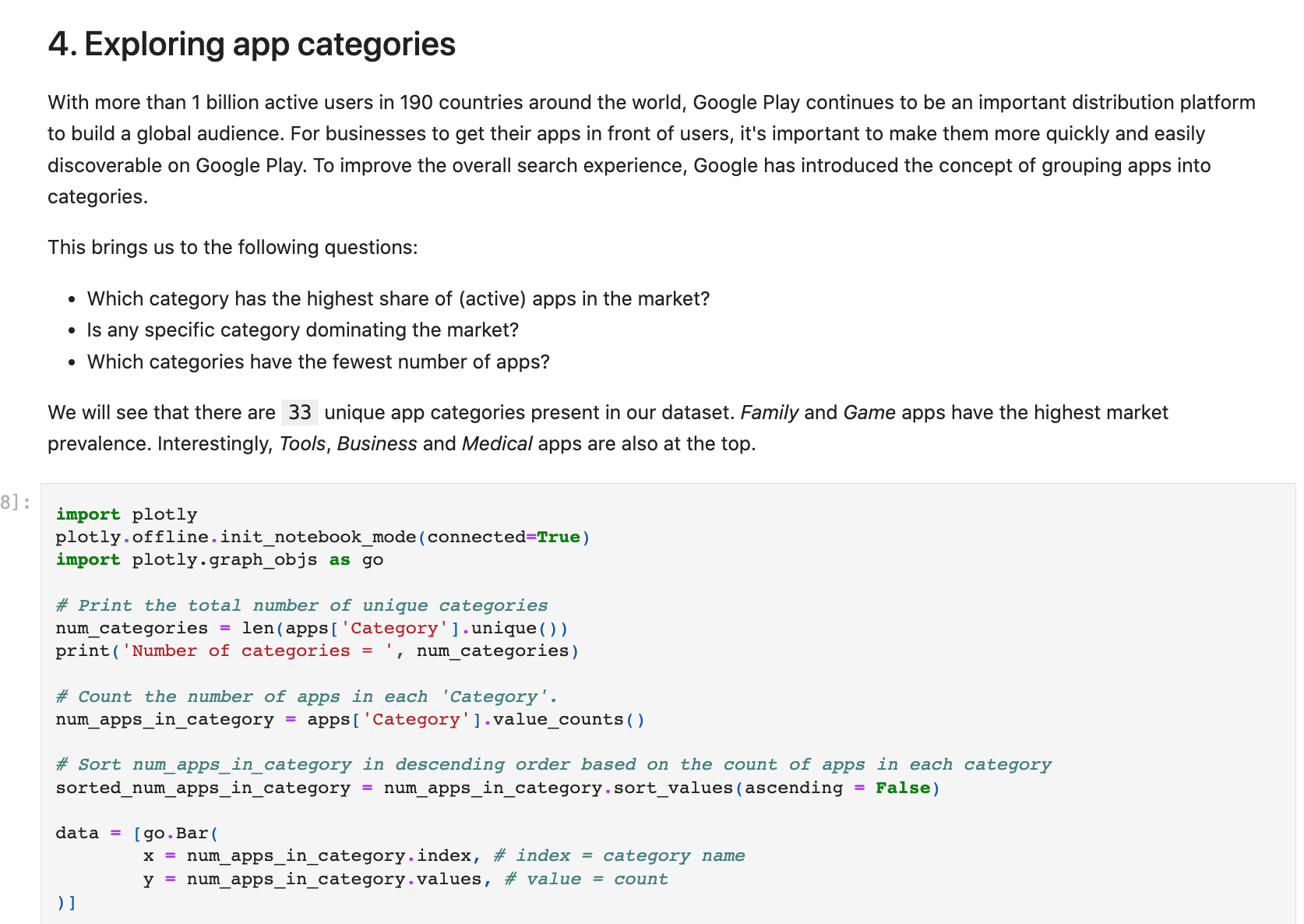Click comment '# Print the total number of unique categories'
1304x924 pixels.
tap(302, 605)
